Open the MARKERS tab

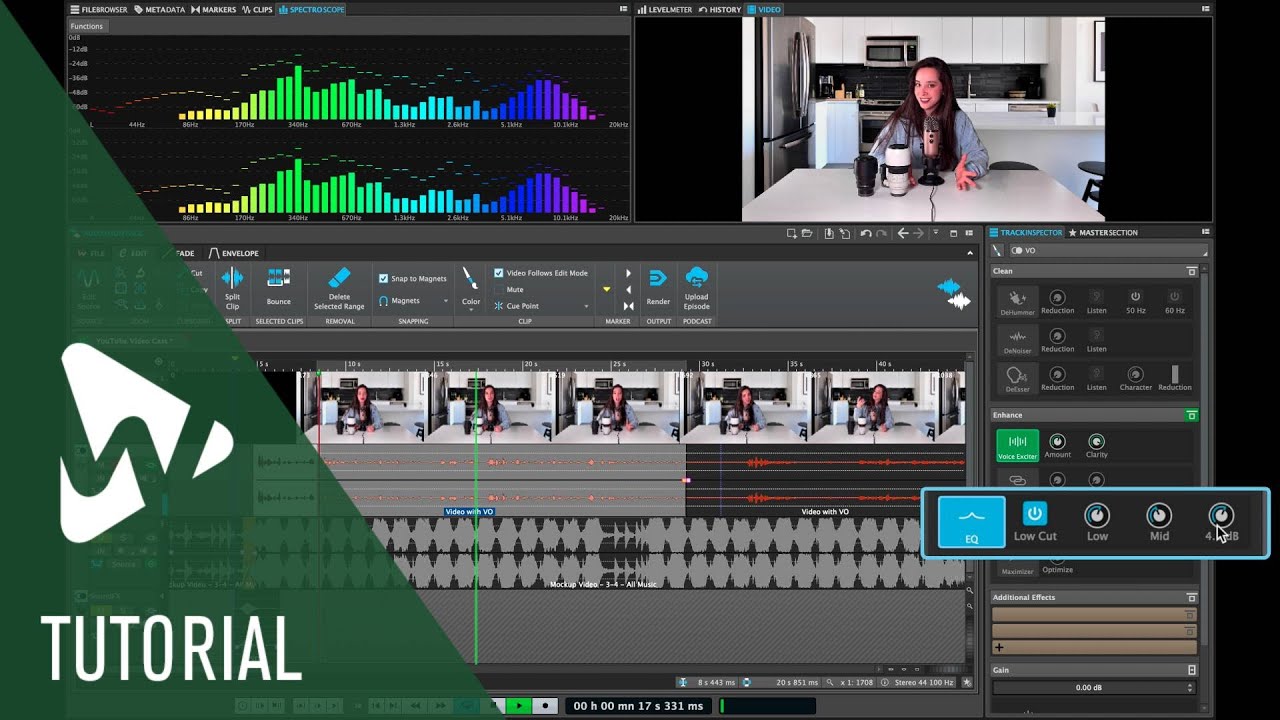pyautogui.click(x=212, y=9)
